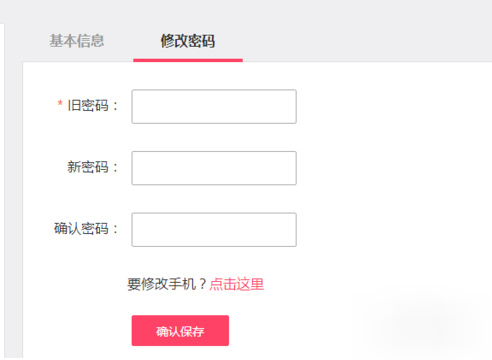The image size is (492, 360).
Task: Click the 要修改手机？ prompt text
Action: point(167,284)
